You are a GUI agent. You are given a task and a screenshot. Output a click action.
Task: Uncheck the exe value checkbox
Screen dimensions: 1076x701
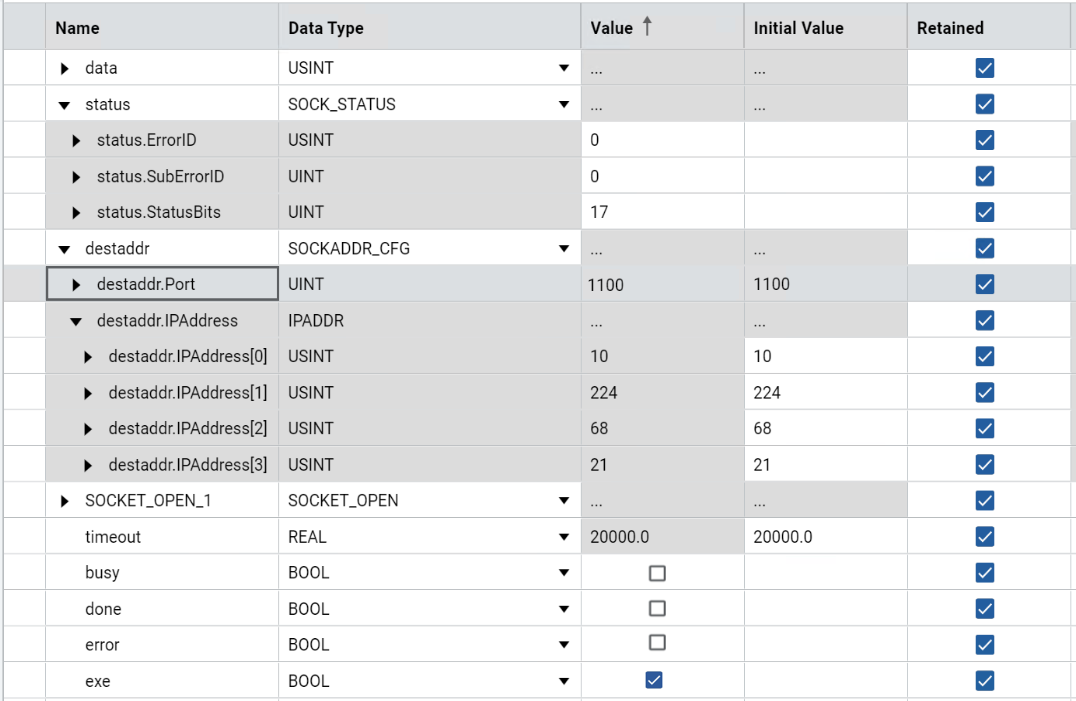click(x=654, y=681)
